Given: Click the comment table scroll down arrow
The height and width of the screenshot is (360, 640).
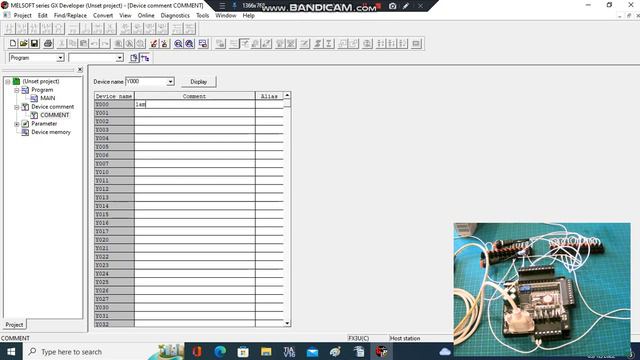Looking at the screenshot, I should coord(287,323).
